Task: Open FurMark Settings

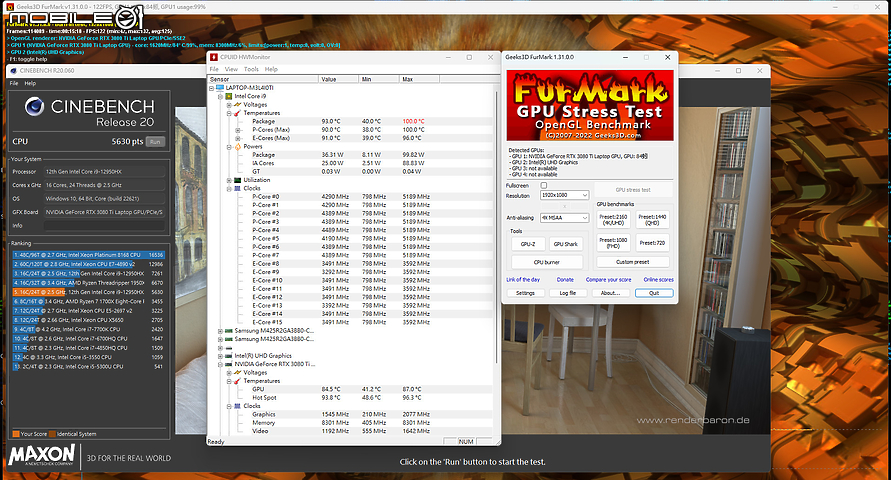Action: pyautogui.click(x=525, y=293)
